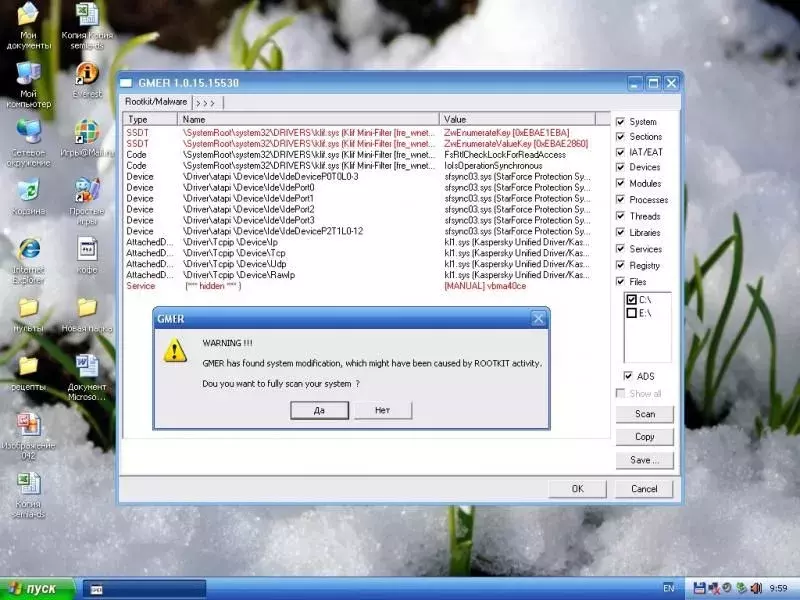Click the floppy disk tray icon
This screenshot has height=600, width=800.
point(699,588)
